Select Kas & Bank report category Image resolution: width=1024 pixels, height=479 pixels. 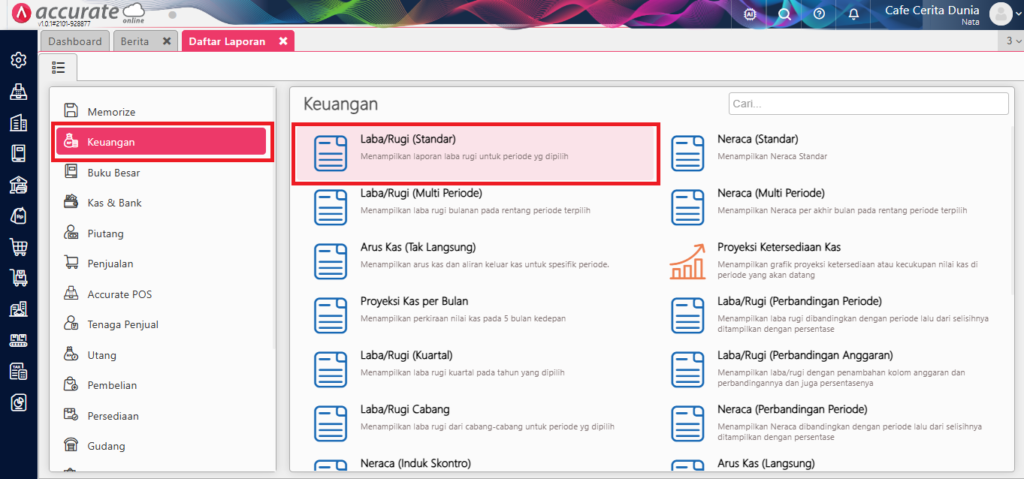[x=114, y=202]
